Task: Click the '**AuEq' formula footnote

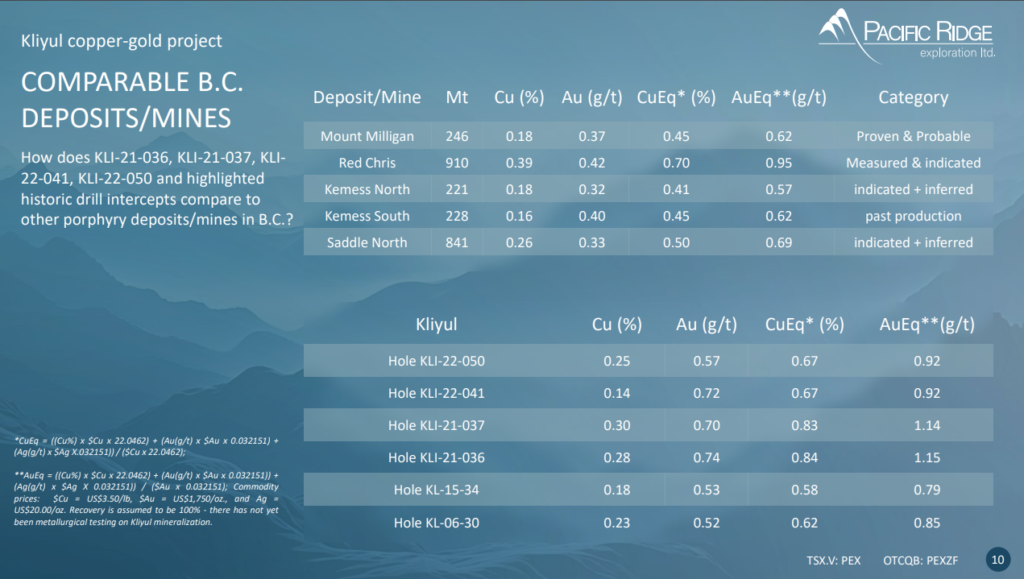Action: pyautogui.click(x=146, y=499)
